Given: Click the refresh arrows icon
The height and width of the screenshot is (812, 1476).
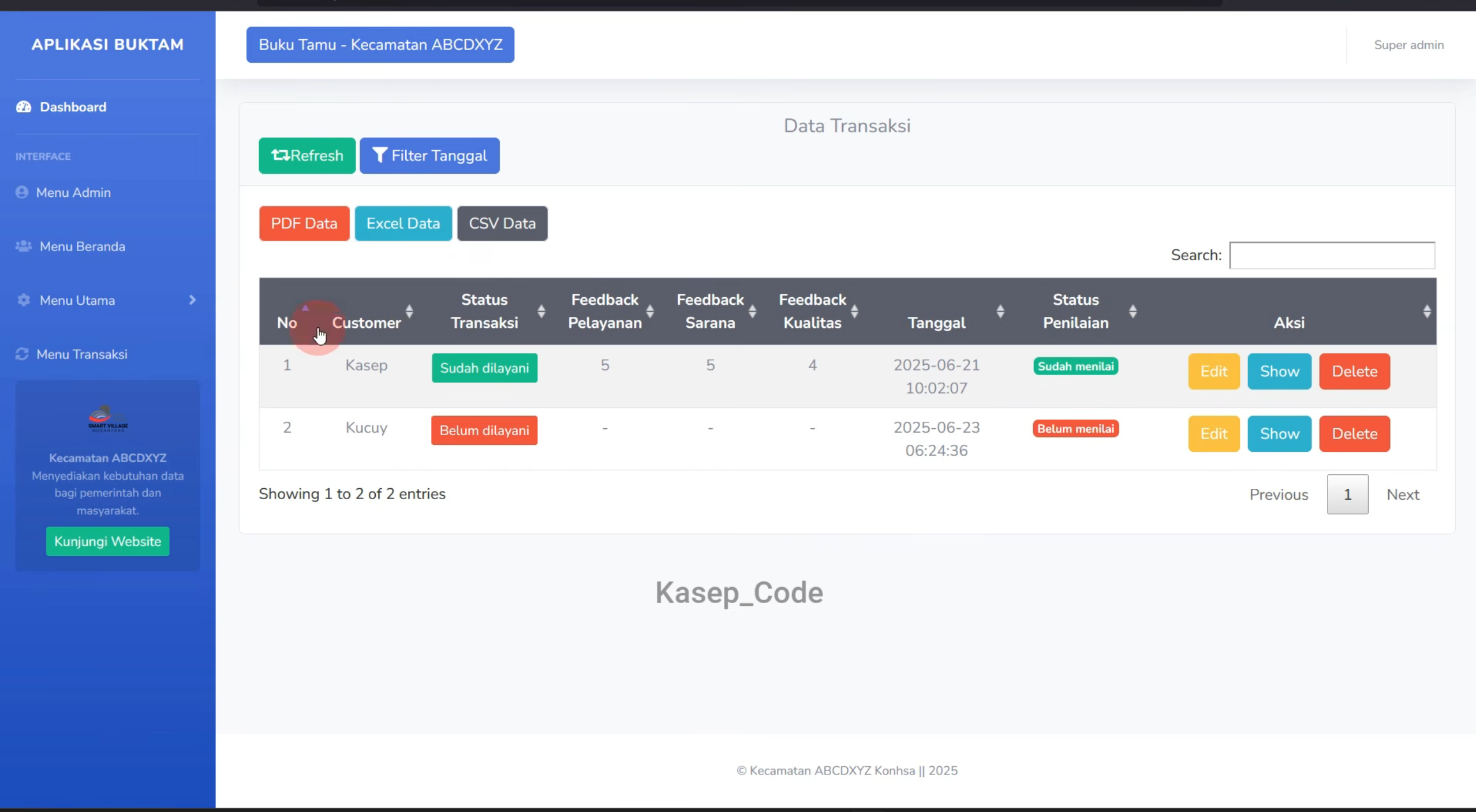Looking at the screenshot, I should coord(281,155).
